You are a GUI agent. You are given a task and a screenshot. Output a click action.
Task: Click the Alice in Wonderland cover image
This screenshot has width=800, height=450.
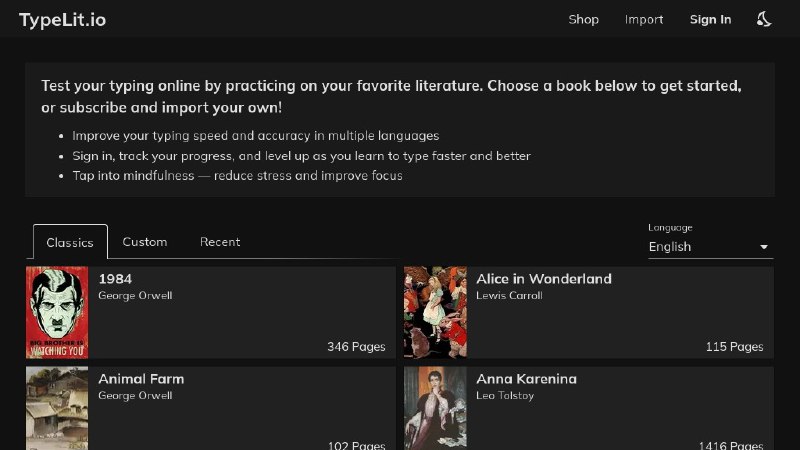click(x=435, y=312)
